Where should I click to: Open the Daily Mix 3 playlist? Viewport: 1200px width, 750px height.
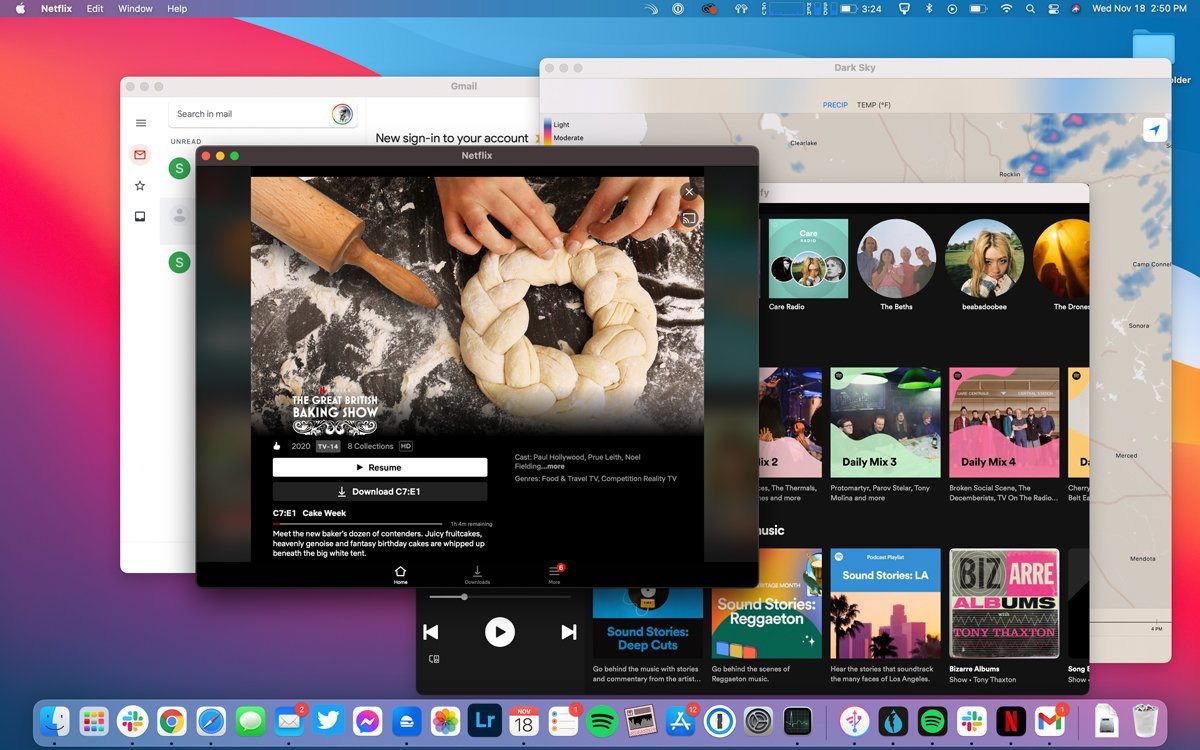click(x=886, y=422)
